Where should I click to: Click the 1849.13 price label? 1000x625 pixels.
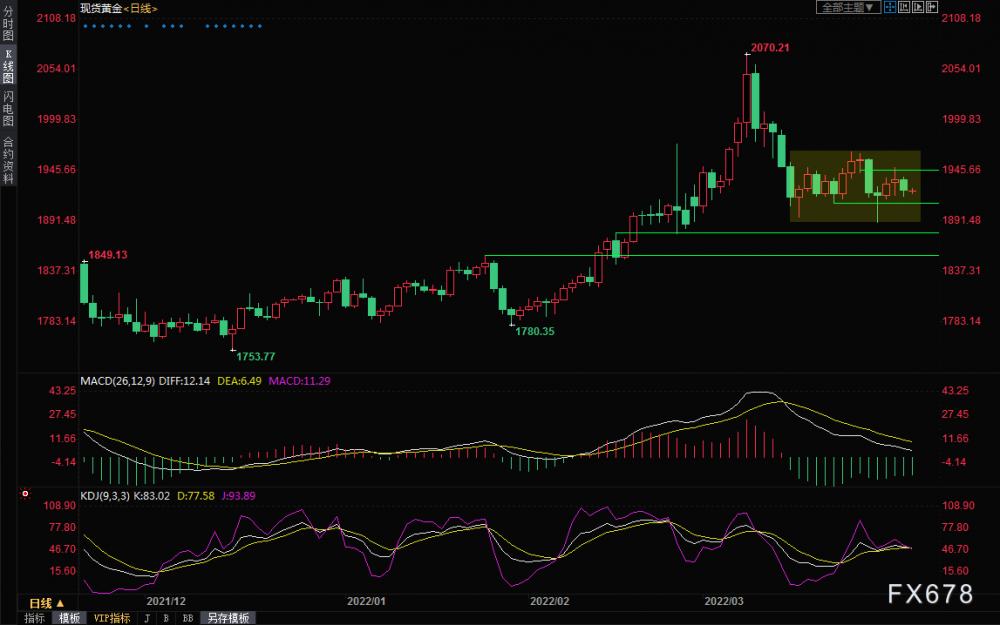(x=108, y=254)
